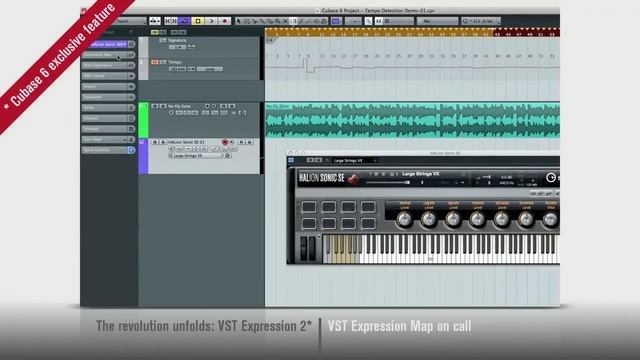Screen dimensions: 640x360
Task: Toggle the purple Autoscroll button in the toolbar
Action: (336, 21)
